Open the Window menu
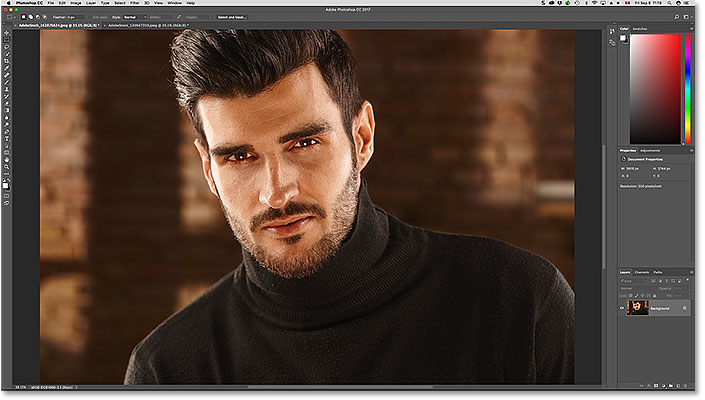Viewport: 705px width, 400px height. (x=175, y=3)
